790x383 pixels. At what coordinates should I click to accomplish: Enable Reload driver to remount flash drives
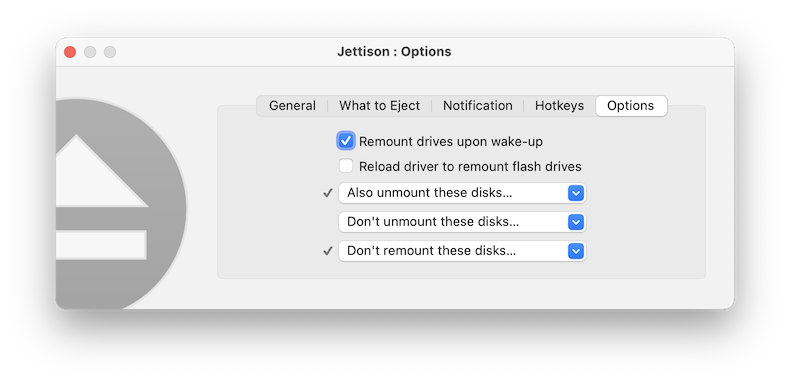pyautogui.click(x=346, y=166)
